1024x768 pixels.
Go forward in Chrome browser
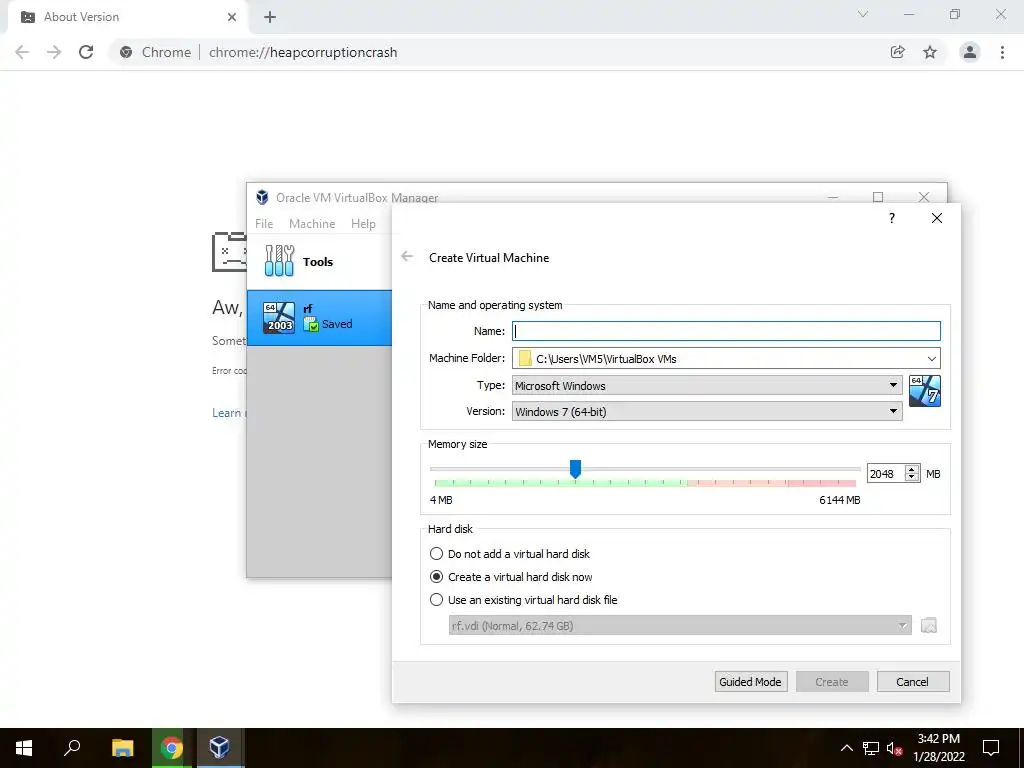coord(54,52)
